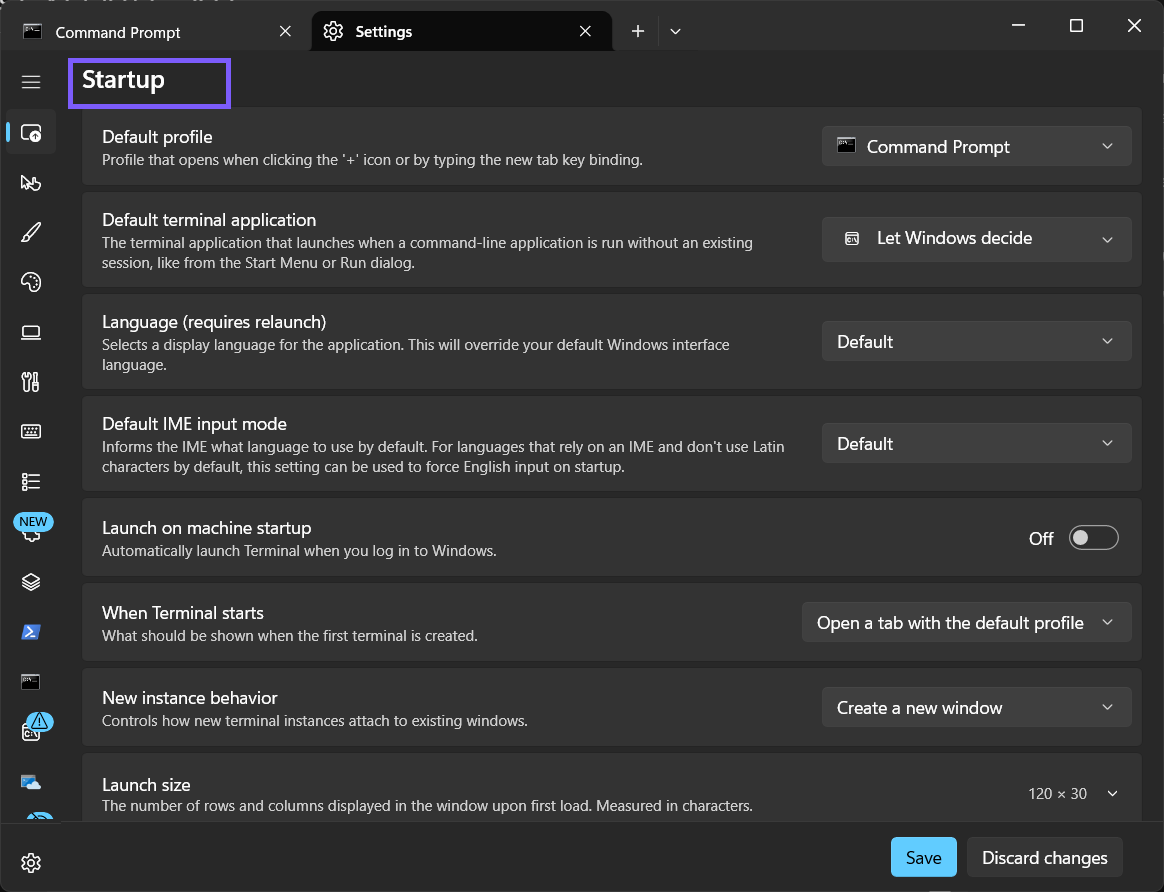Image resolution: width=1164 pixels, height=892 pixels.
Task: Click the New instance behavior label
Action: click(189, 698)
